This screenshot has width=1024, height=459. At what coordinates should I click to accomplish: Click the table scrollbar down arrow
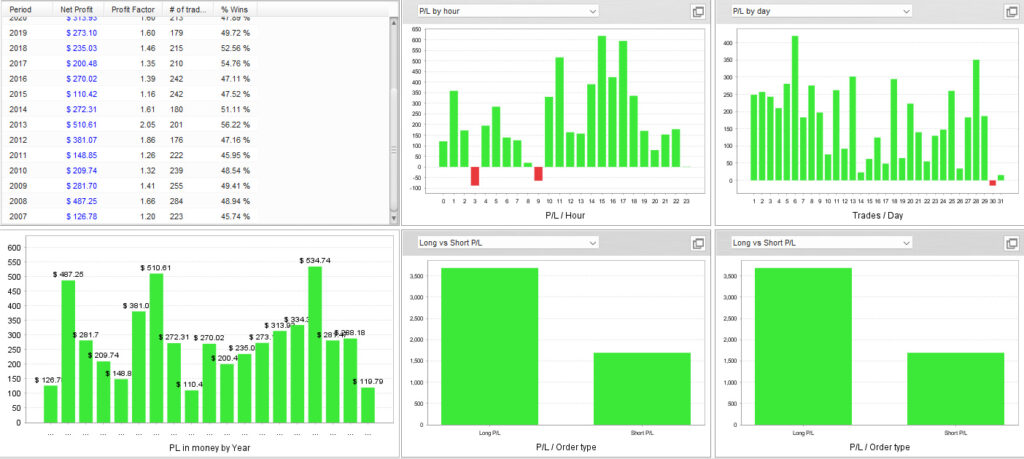tap(393, 217)
